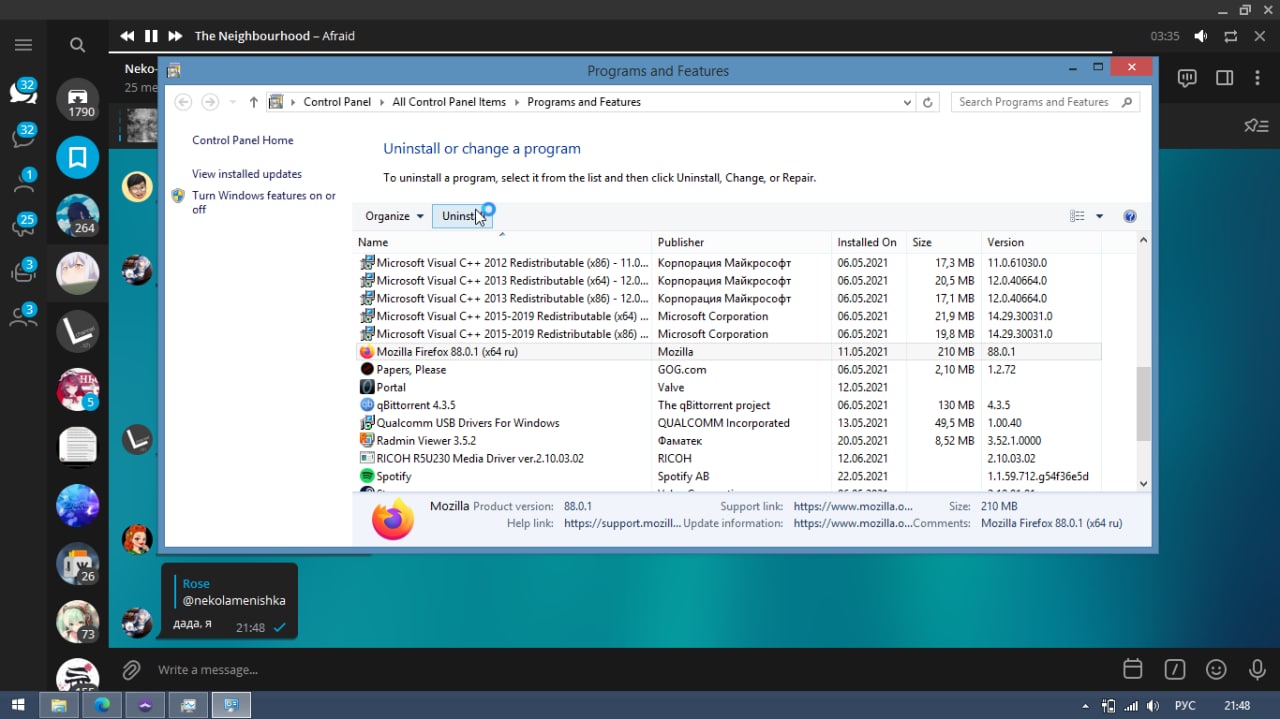Open Archived Chats with 1790 badge
Viewport: 1280px width, 719px height.
78,99
